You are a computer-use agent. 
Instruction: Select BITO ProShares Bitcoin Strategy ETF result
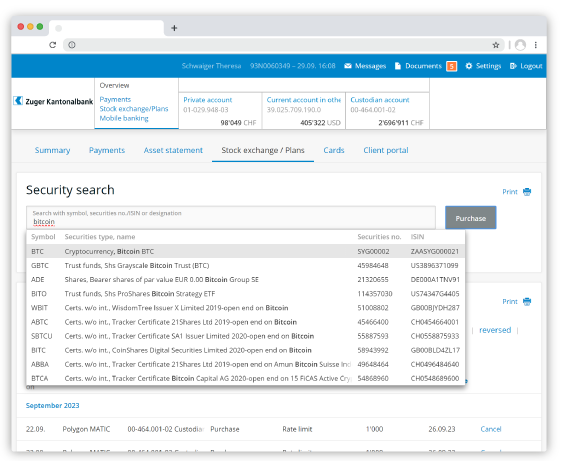[246, 294]
